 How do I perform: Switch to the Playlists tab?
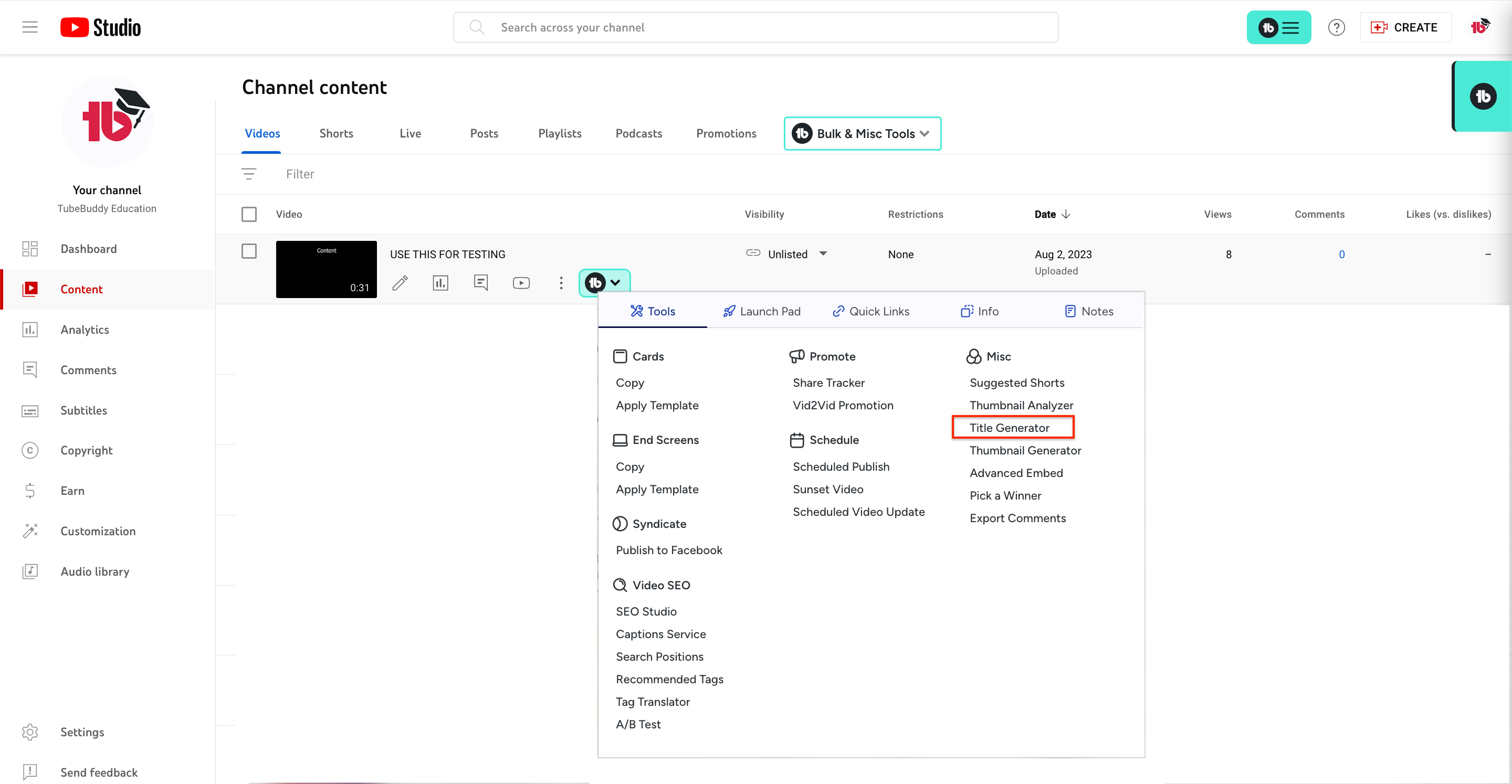point(559,134)
